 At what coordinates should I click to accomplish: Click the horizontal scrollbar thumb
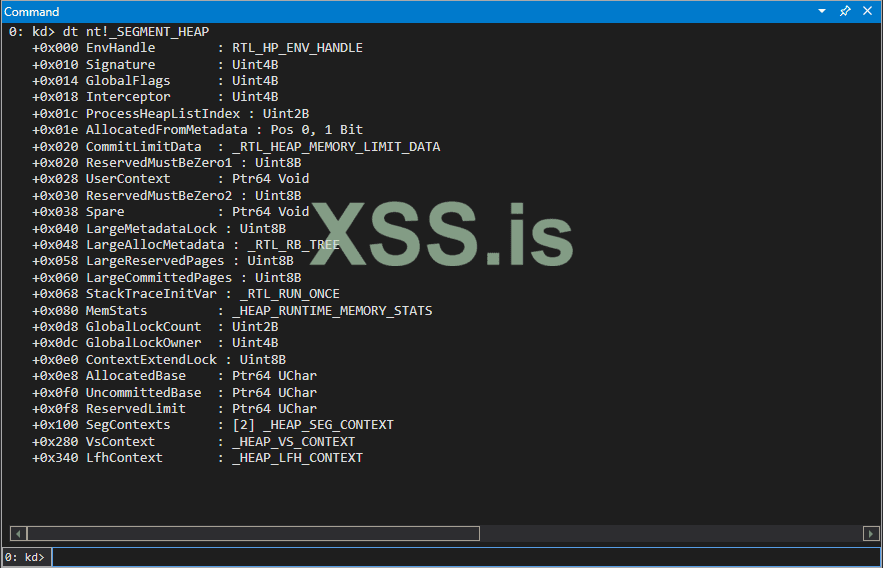coord(253,533)
